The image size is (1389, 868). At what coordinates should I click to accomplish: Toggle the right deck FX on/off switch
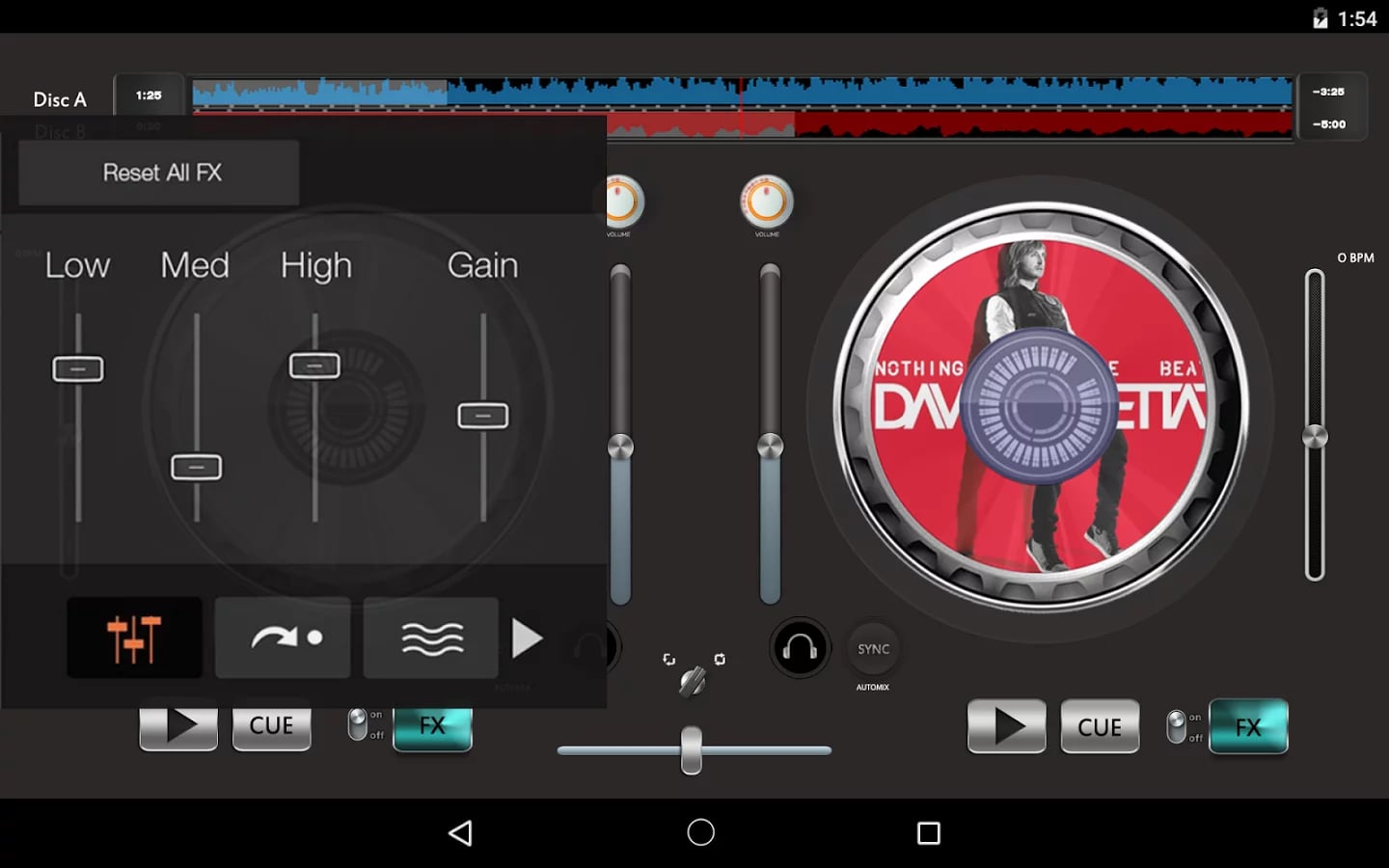(x=1177, y=726)
